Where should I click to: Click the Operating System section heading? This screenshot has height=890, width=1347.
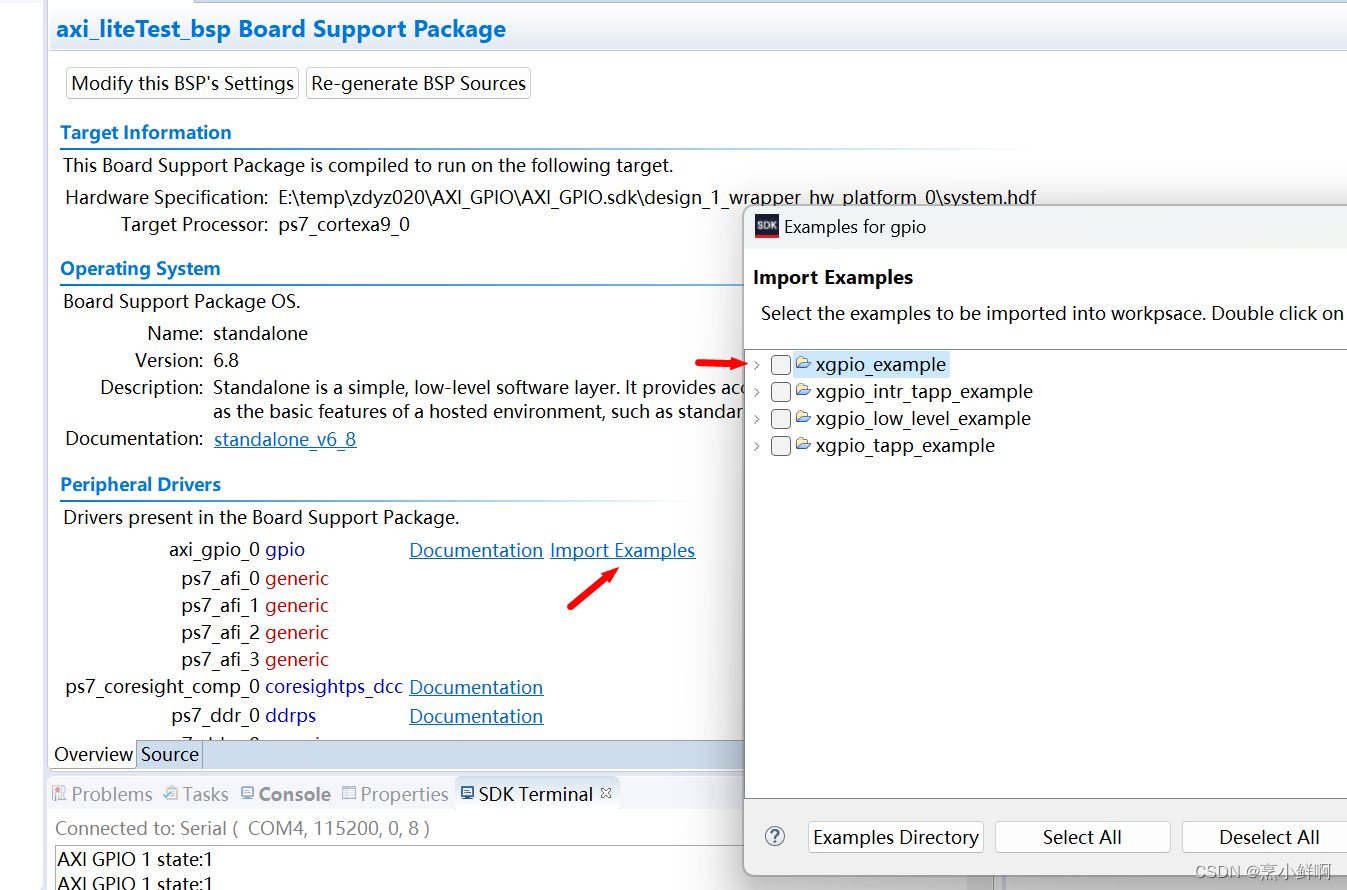pyautogui.click(x=140, y=269)
